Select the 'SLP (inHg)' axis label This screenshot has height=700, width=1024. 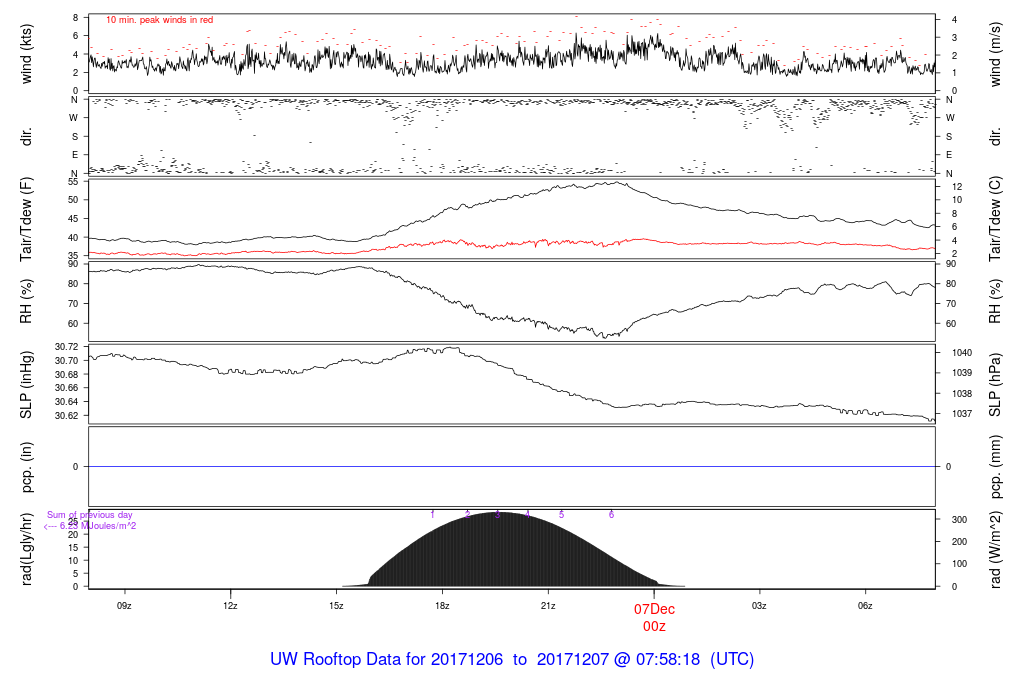[26, 385]
